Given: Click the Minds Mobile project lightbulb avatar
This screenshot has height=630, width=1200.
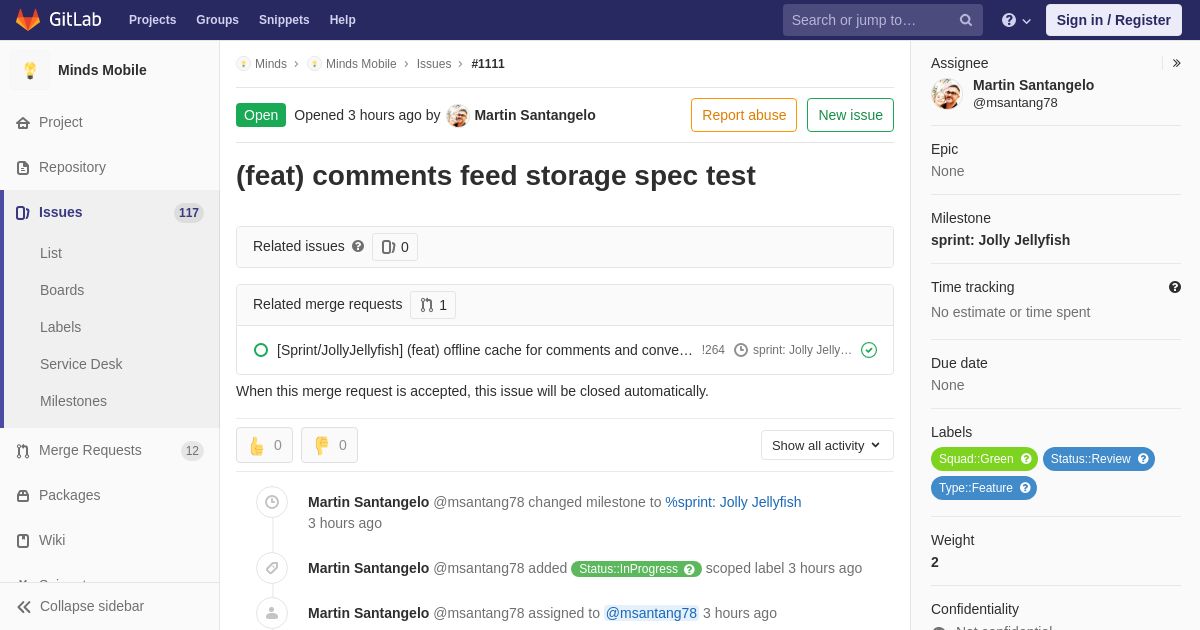Looking at the screenshot, I should (x=30, y=70).
